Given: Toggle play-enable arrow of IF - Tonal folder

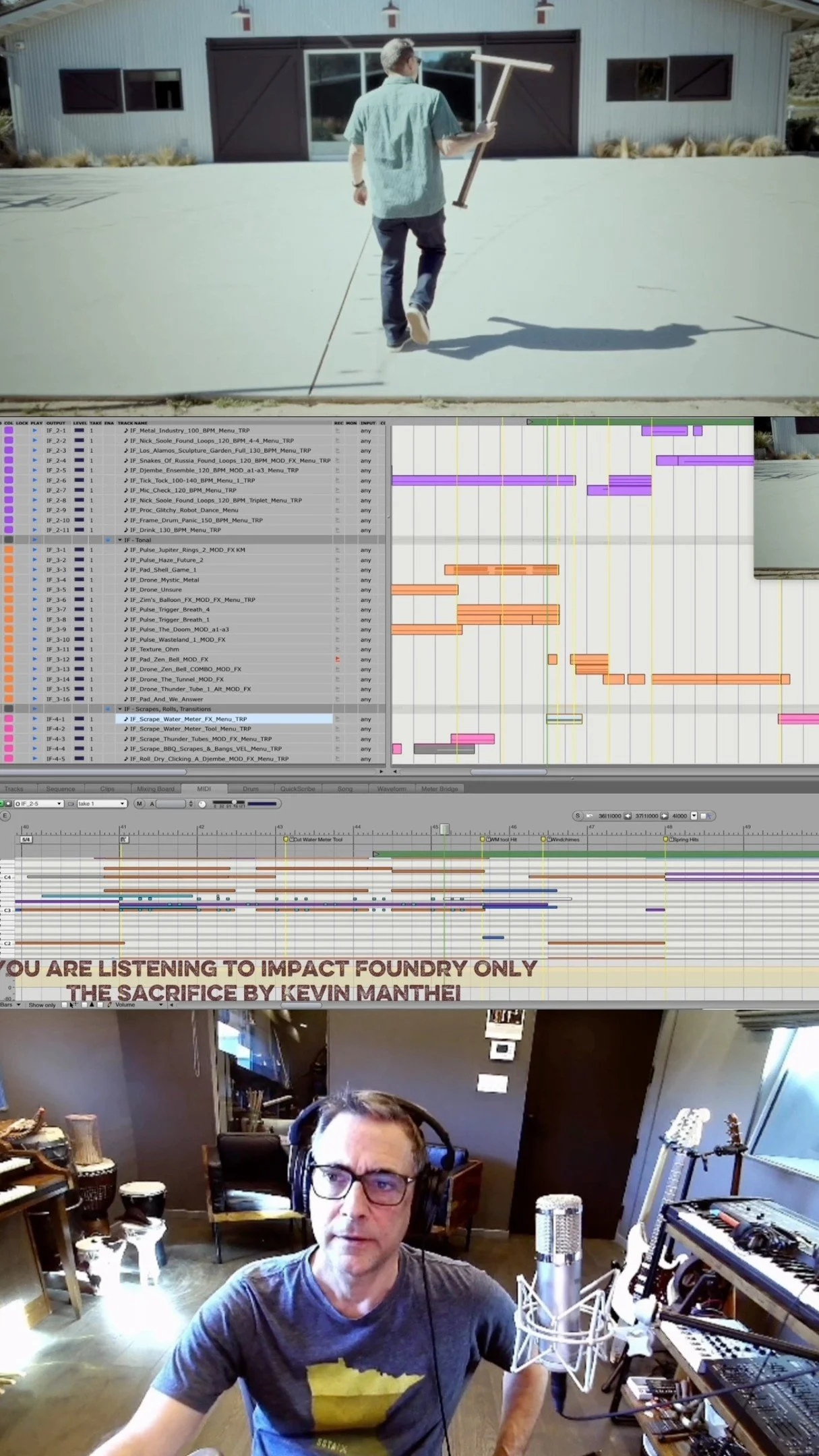Looking at the screenshot, I should click(x=35, y=540).
